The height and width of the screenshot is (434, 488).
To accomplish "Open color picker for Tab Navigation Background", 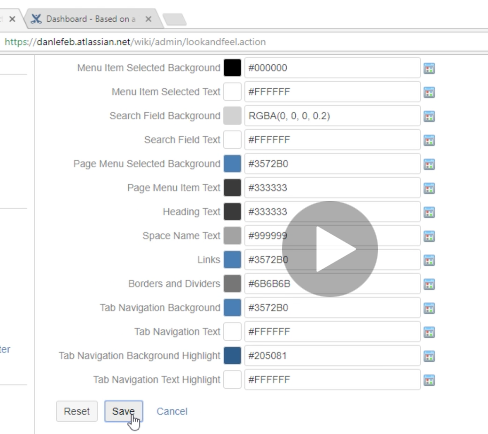I will (429, 308).
